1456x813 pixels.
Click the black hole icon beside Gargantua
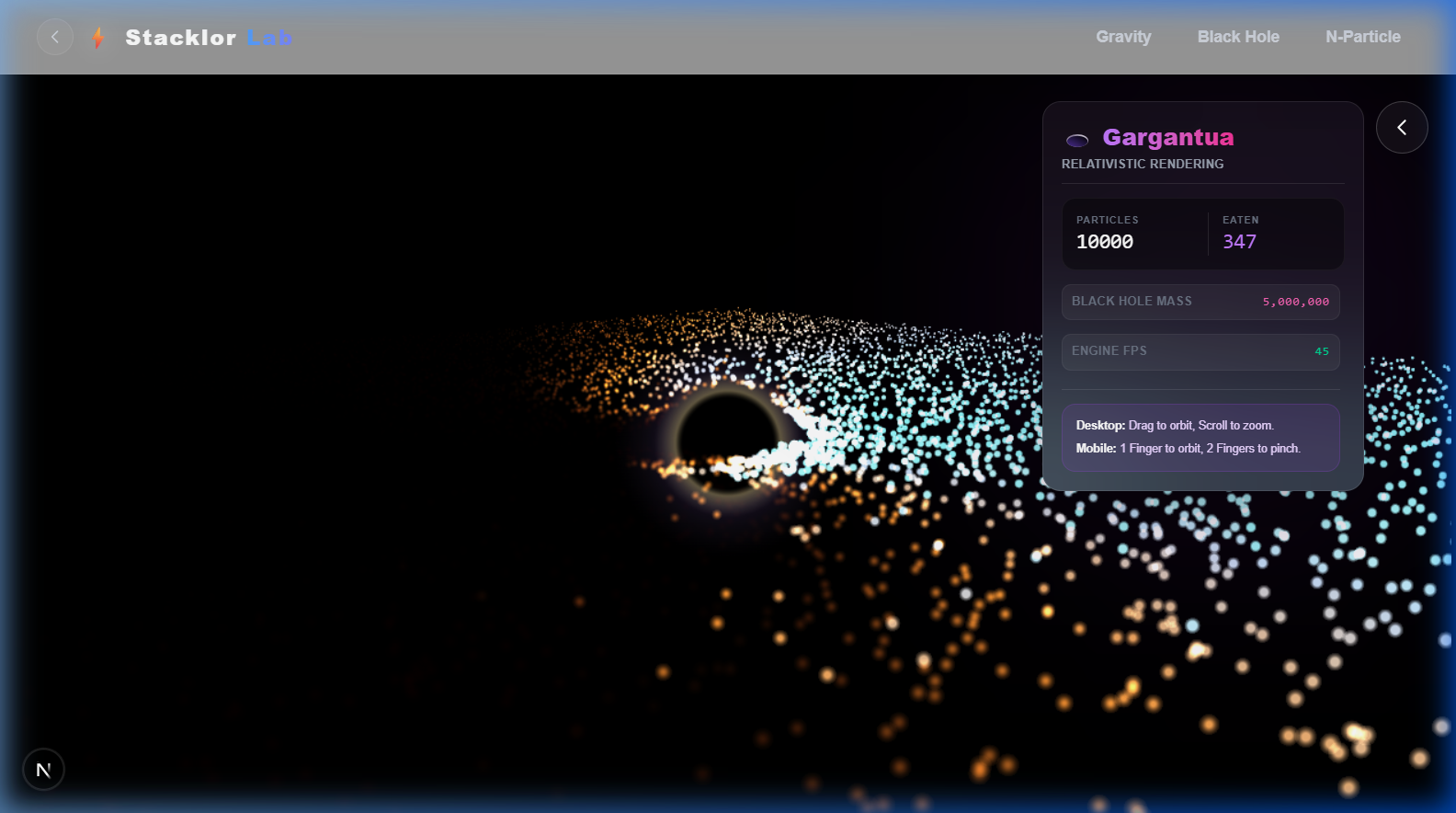[x=1077, y=140]
